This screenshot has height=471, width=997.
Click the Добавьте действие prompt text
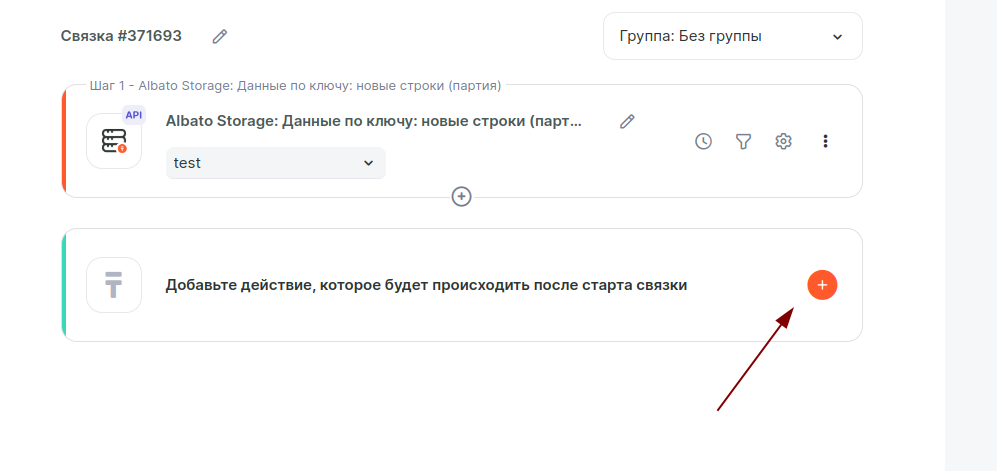coord(426,285)
